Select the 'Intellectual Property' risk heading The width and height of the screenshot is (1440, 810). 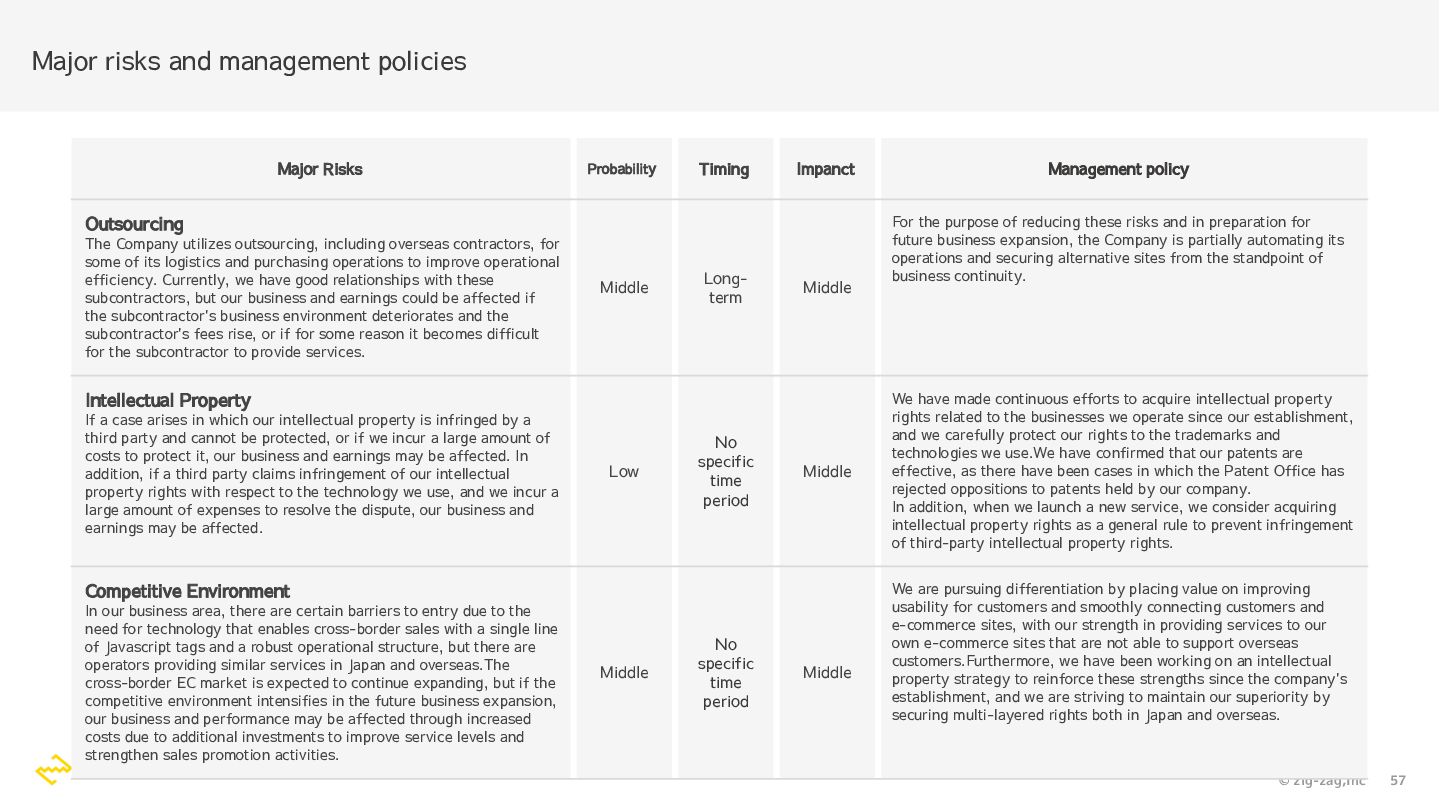(168, 400)
